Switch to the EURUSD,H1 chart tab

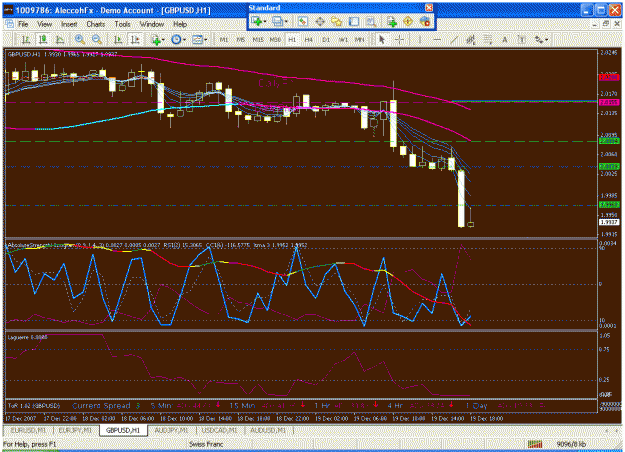pyautogui.click(x=28, y=430)
